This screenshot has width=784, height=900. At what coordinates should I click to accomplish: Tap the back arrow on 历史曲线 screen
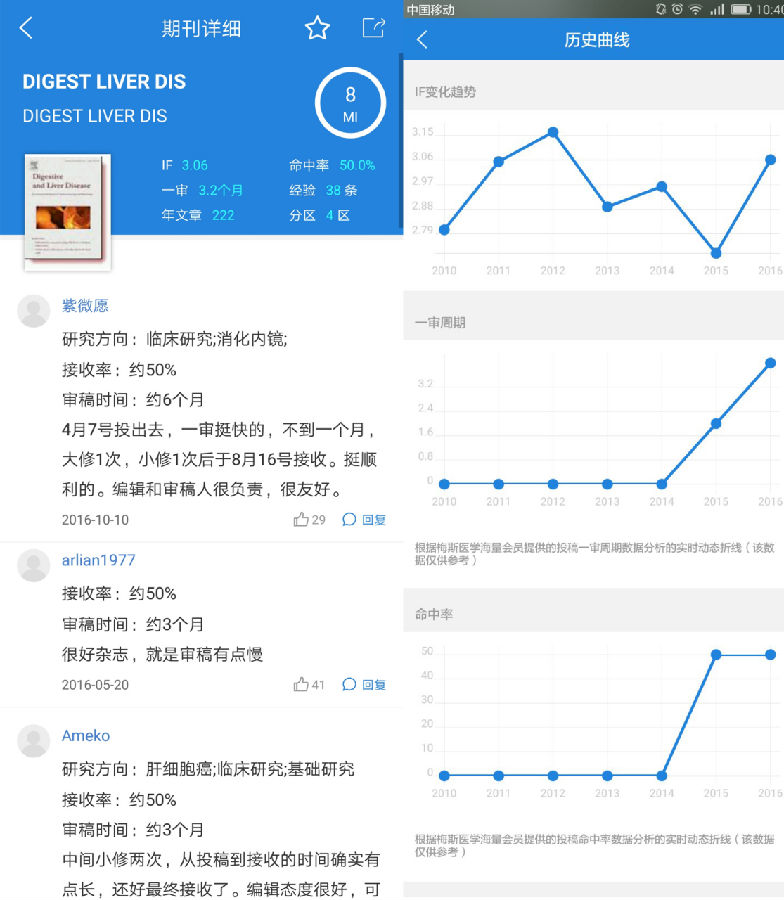coord(423,40)
